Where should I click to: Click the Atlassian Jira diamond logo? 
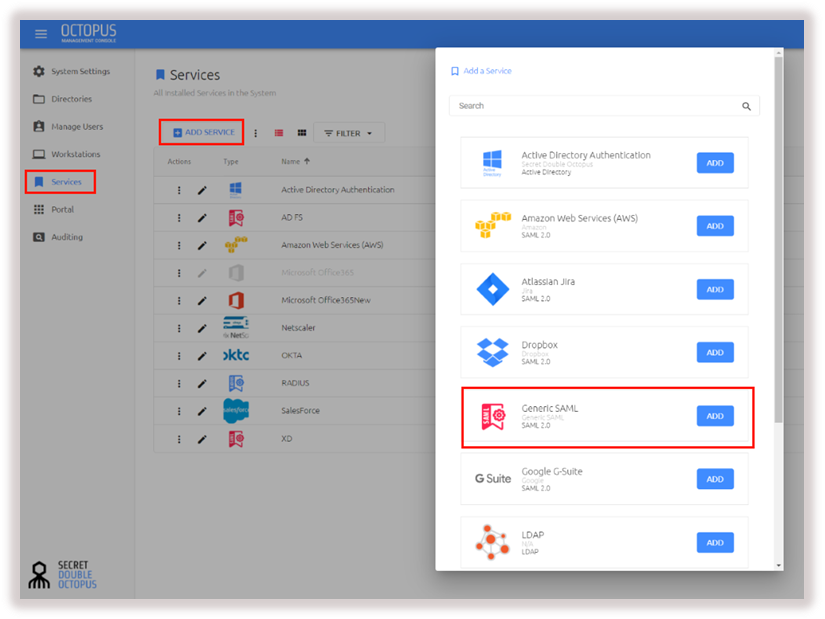(492, 289)
